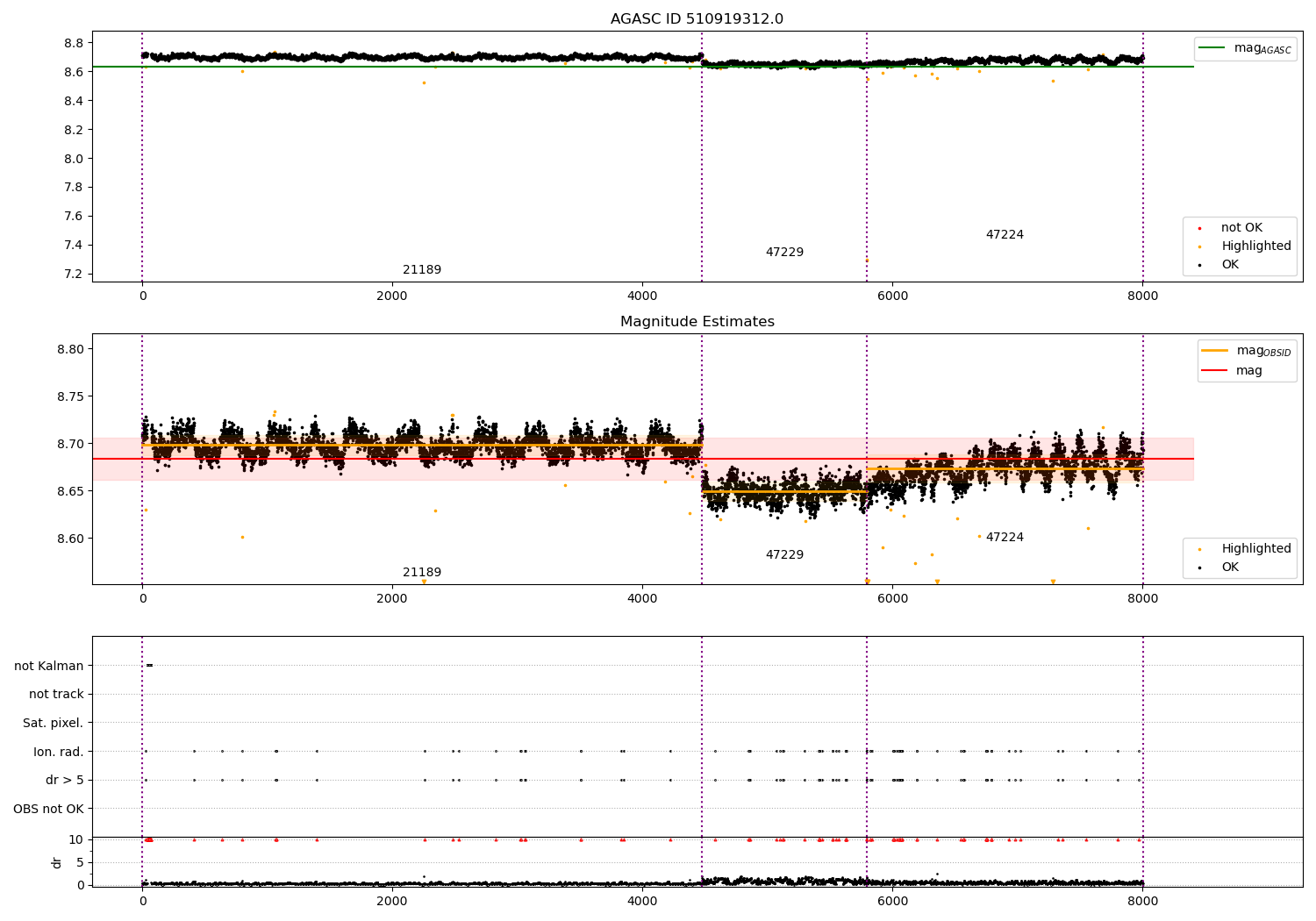
Task: Click y-axis tick 7.2 in top plot
Action: (74, 275)
